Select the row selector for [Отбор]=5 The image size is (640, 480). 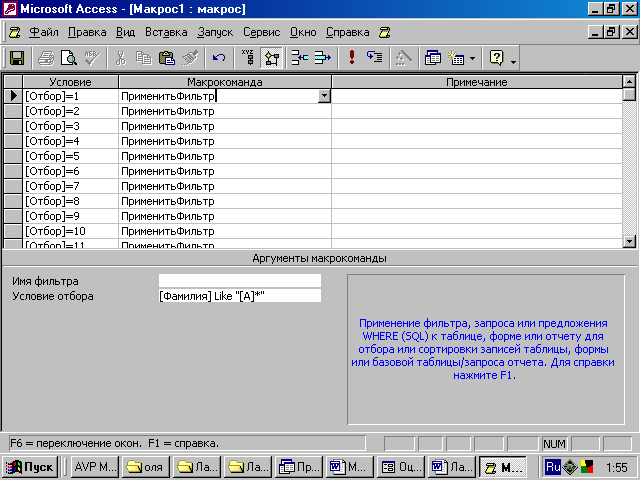click(13, 156)
